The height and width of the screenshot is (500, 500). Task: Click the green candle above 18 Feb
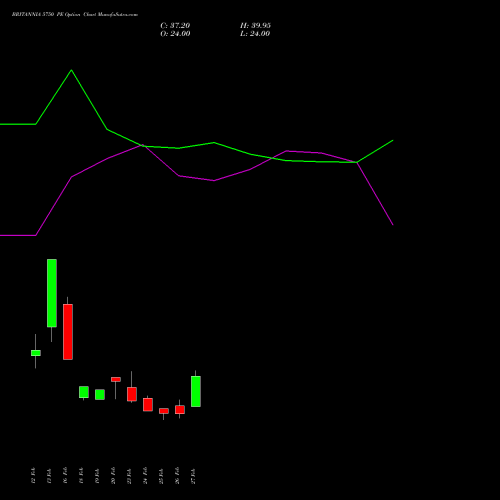coord(84,392)
